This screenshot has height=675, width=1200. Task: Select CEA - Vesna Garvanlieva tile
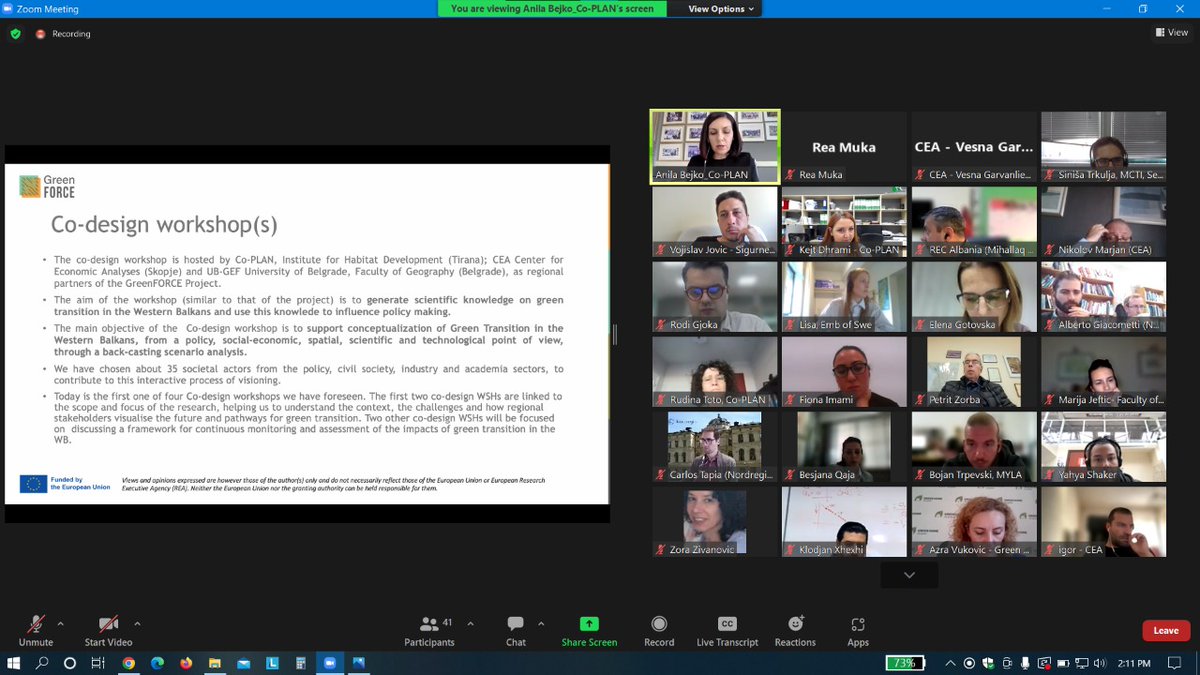tap(974, 146)
